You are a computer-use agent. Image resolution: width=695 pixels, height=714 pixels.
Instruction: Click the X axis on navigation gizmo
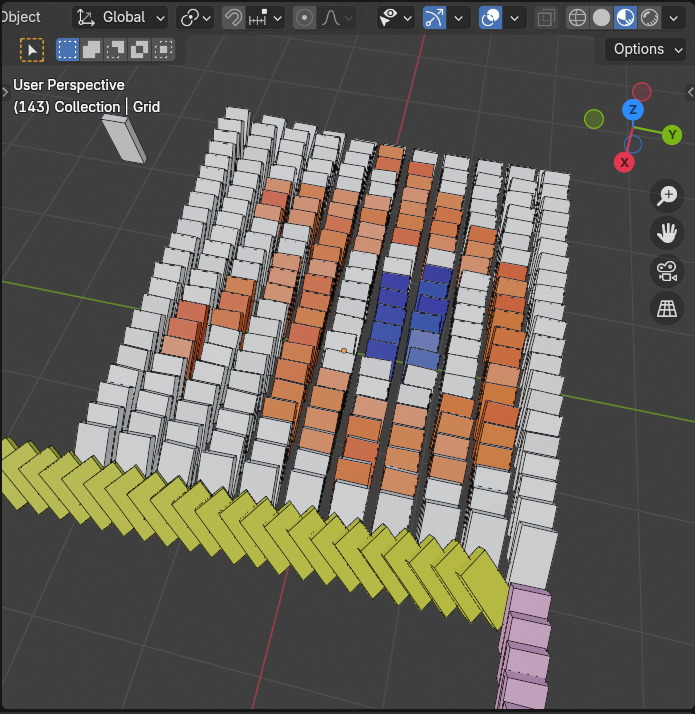pos(624,162)
